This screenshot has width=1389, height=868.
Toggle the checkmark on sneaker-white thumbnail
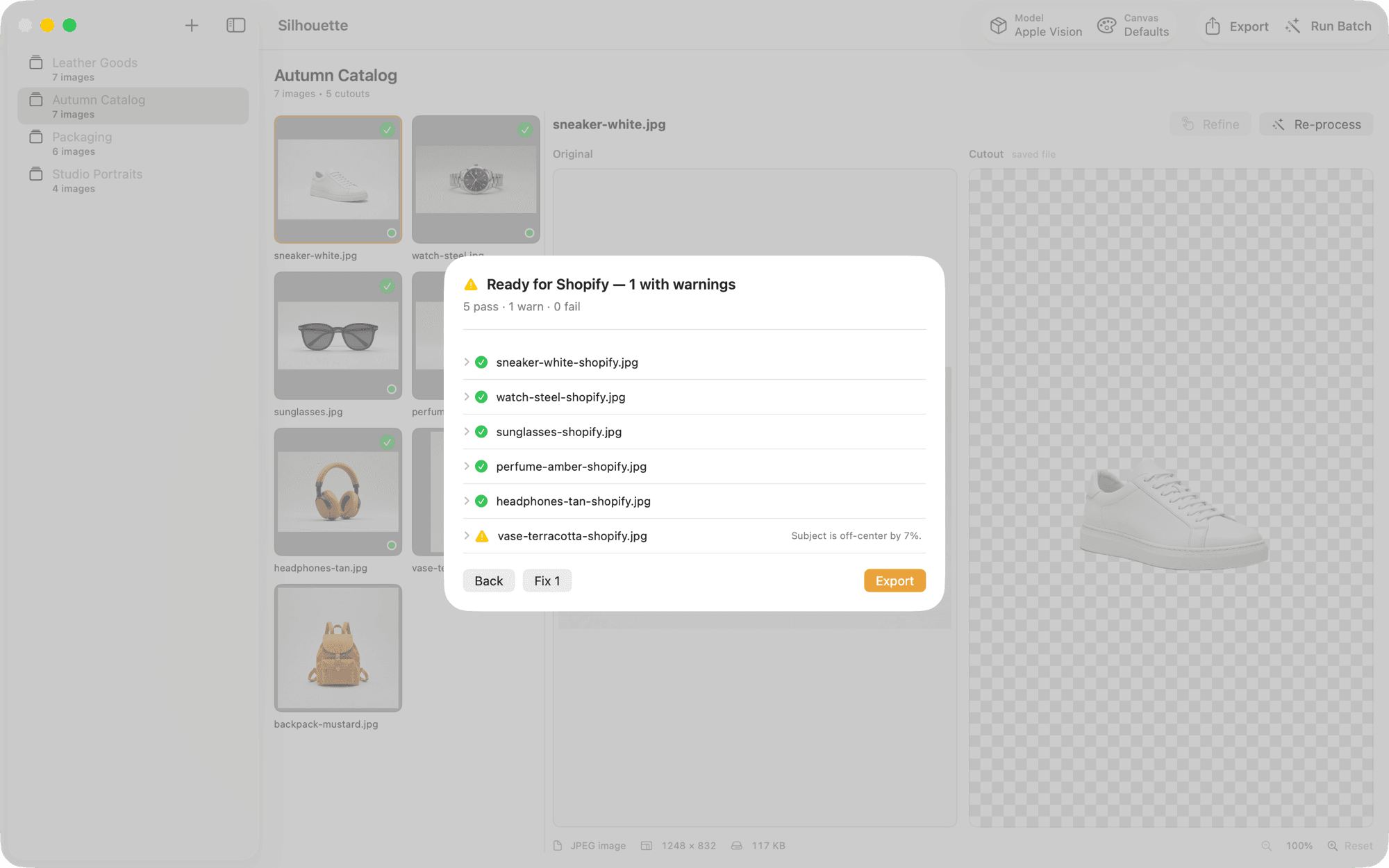[x=388, y=130]
